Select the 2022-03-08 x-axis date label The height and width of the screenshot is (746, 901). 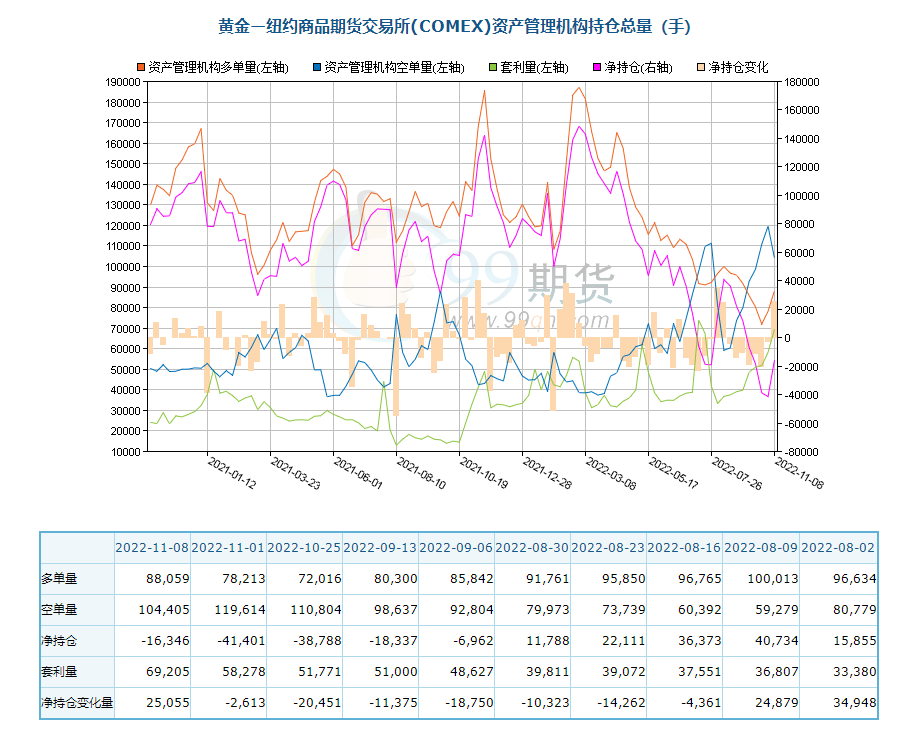610,473
